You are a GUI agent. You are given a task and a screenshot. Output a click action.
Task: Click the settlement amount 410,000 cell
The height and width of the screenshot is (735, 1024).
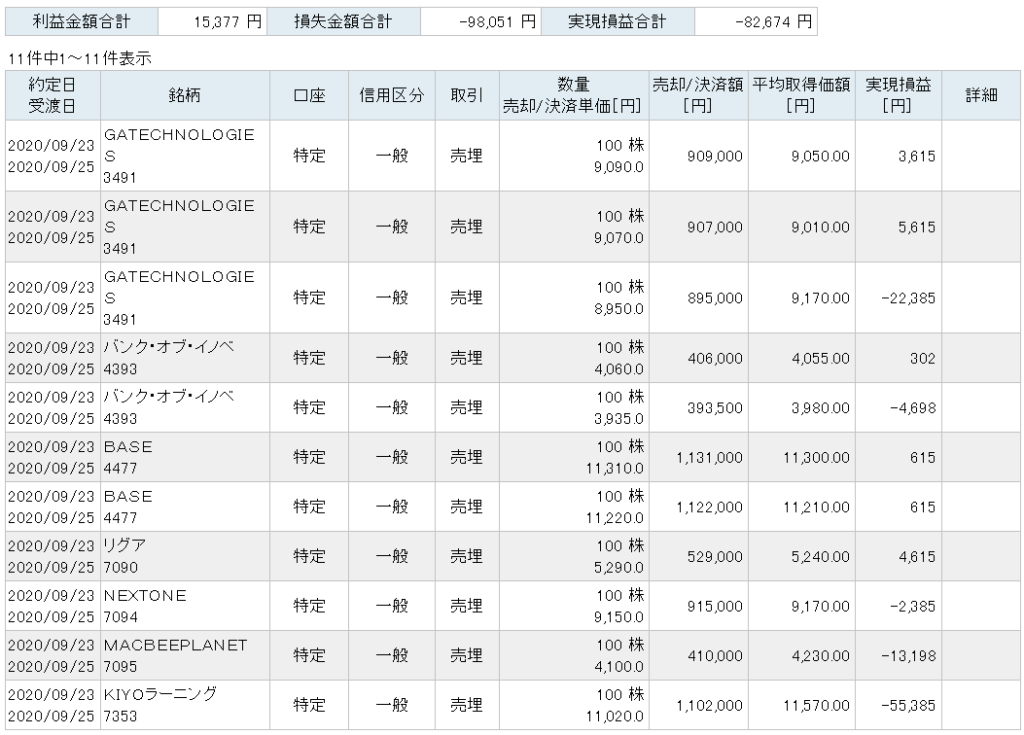[x=698, y=656]
